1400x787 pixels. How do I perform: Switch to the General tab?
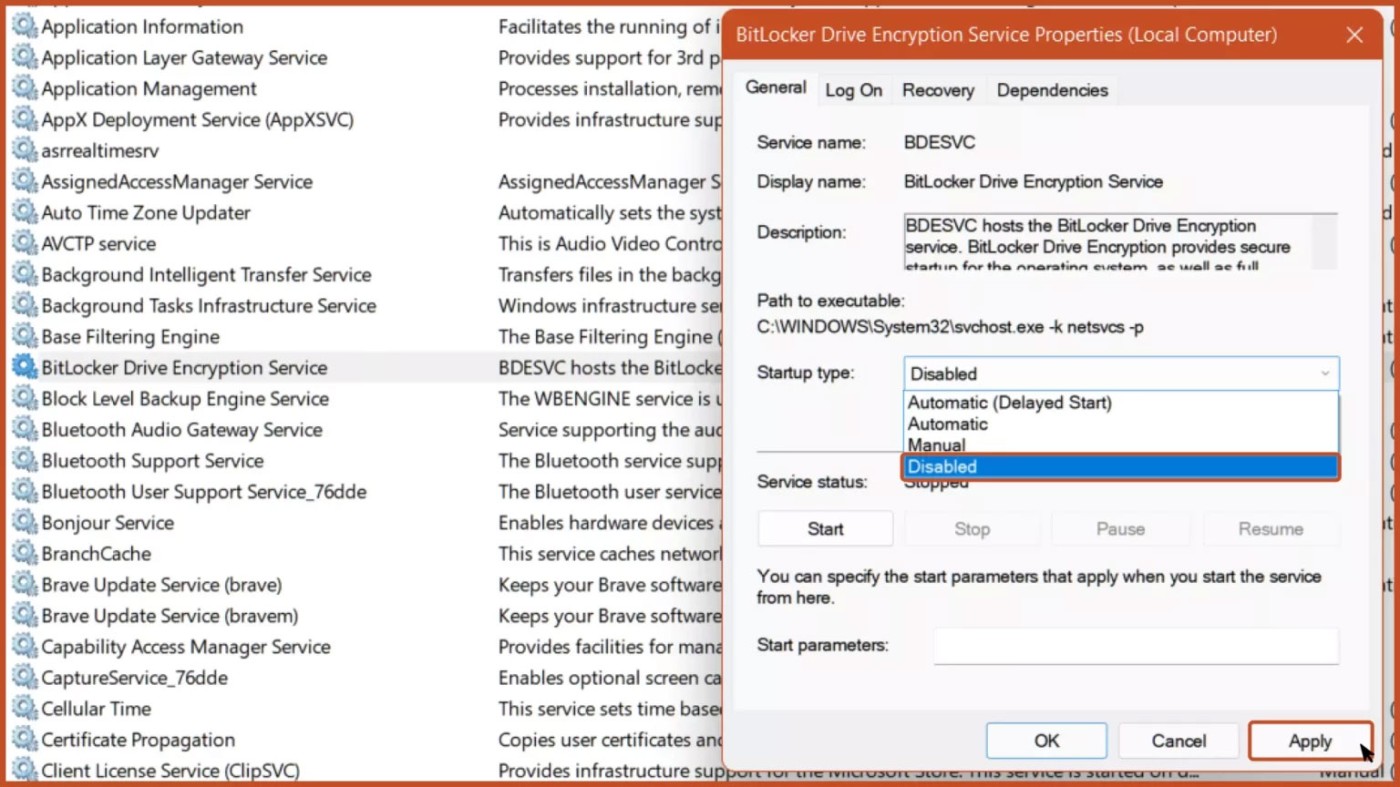(775, 88)
